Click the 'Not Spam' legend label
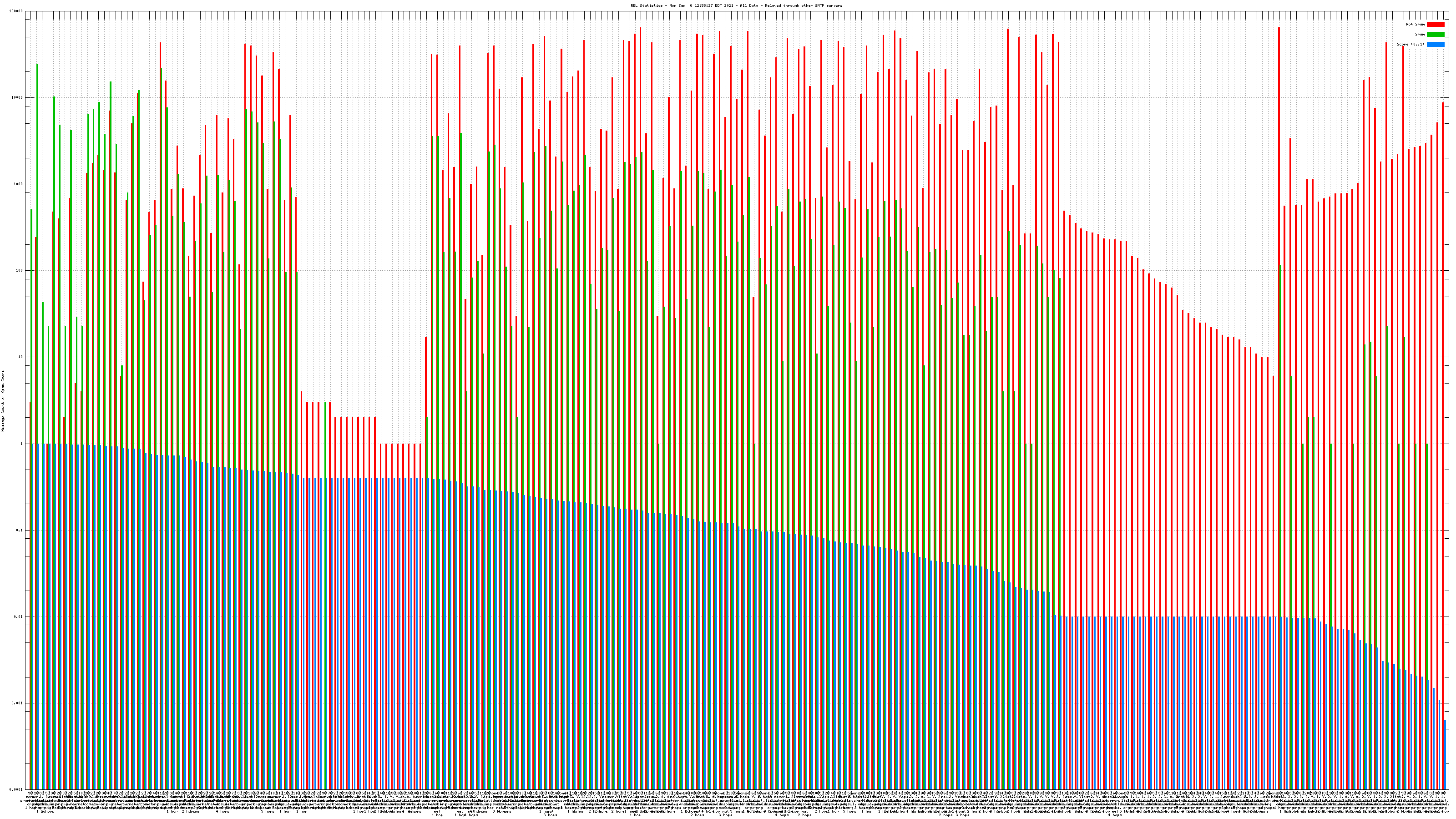The width and height of the screenshot is (1456, 819). (1416, 24)
